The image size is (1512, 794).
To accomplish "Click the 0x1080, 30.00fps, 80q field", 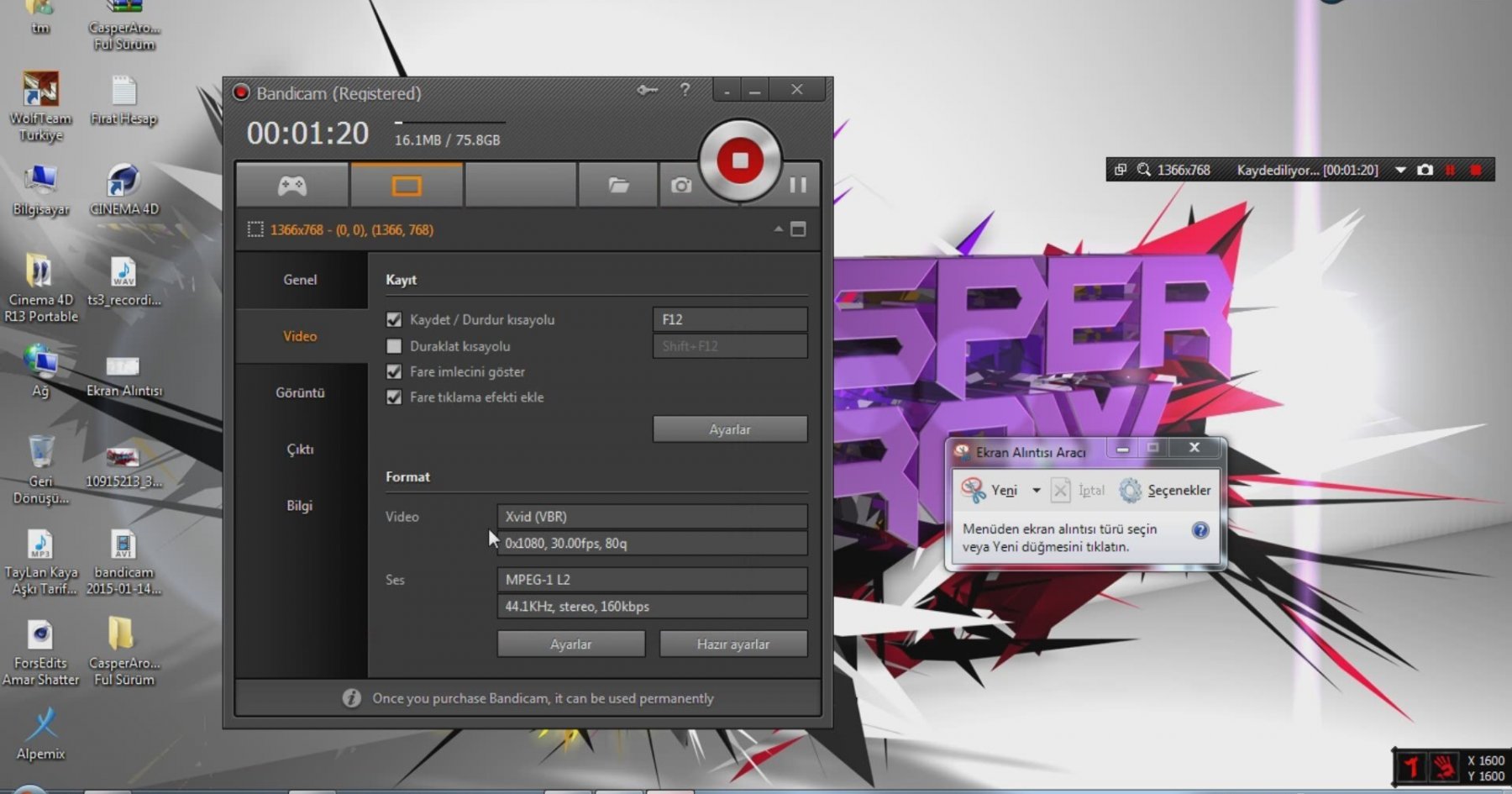I will tap(652, 544).
